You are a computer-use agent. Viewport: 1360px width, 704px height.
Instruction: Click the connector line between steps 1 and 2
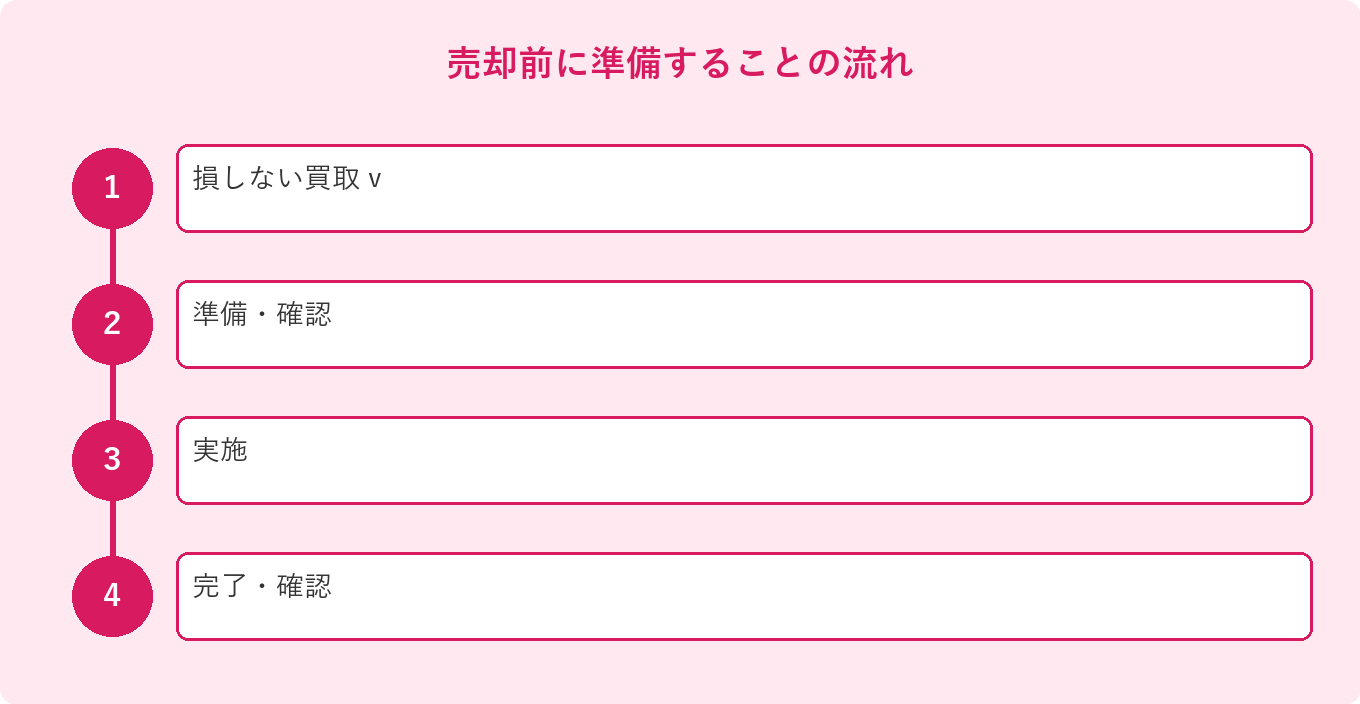[112, 256]
